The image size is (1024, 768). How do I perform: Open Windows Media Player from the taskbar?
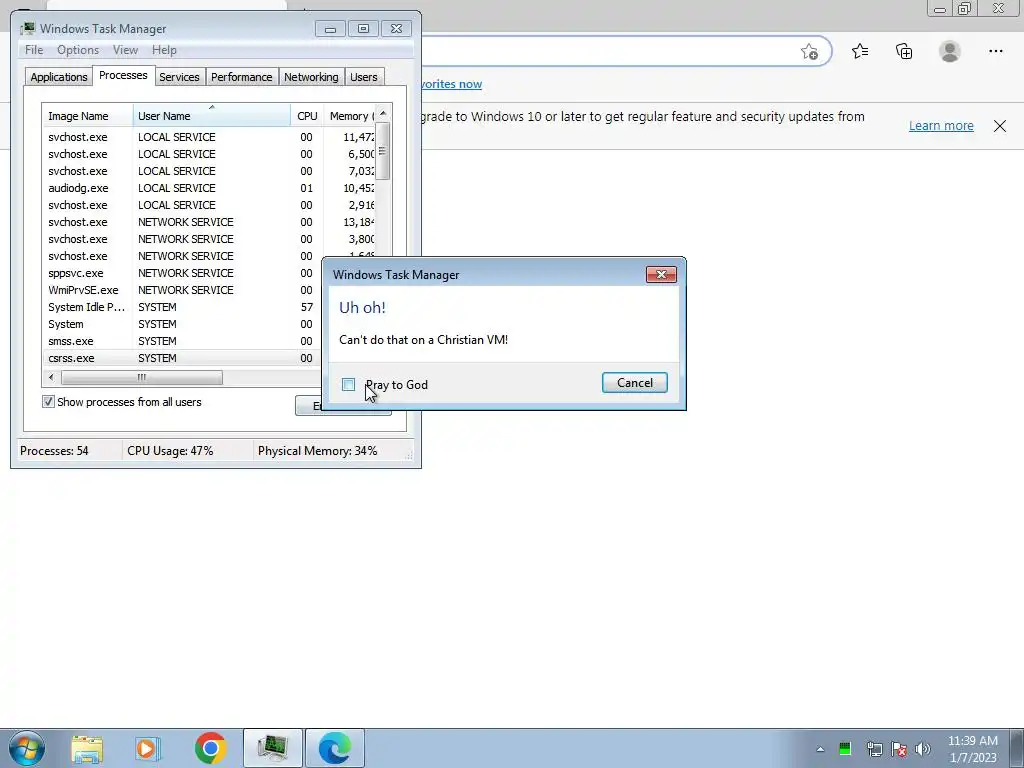[x=148, y=748]
